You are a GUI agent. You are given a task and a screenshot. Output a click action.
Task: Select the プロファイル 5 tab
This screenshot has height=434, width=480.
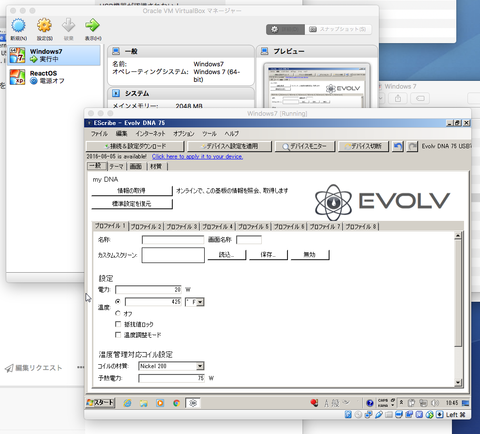point(253,227)
